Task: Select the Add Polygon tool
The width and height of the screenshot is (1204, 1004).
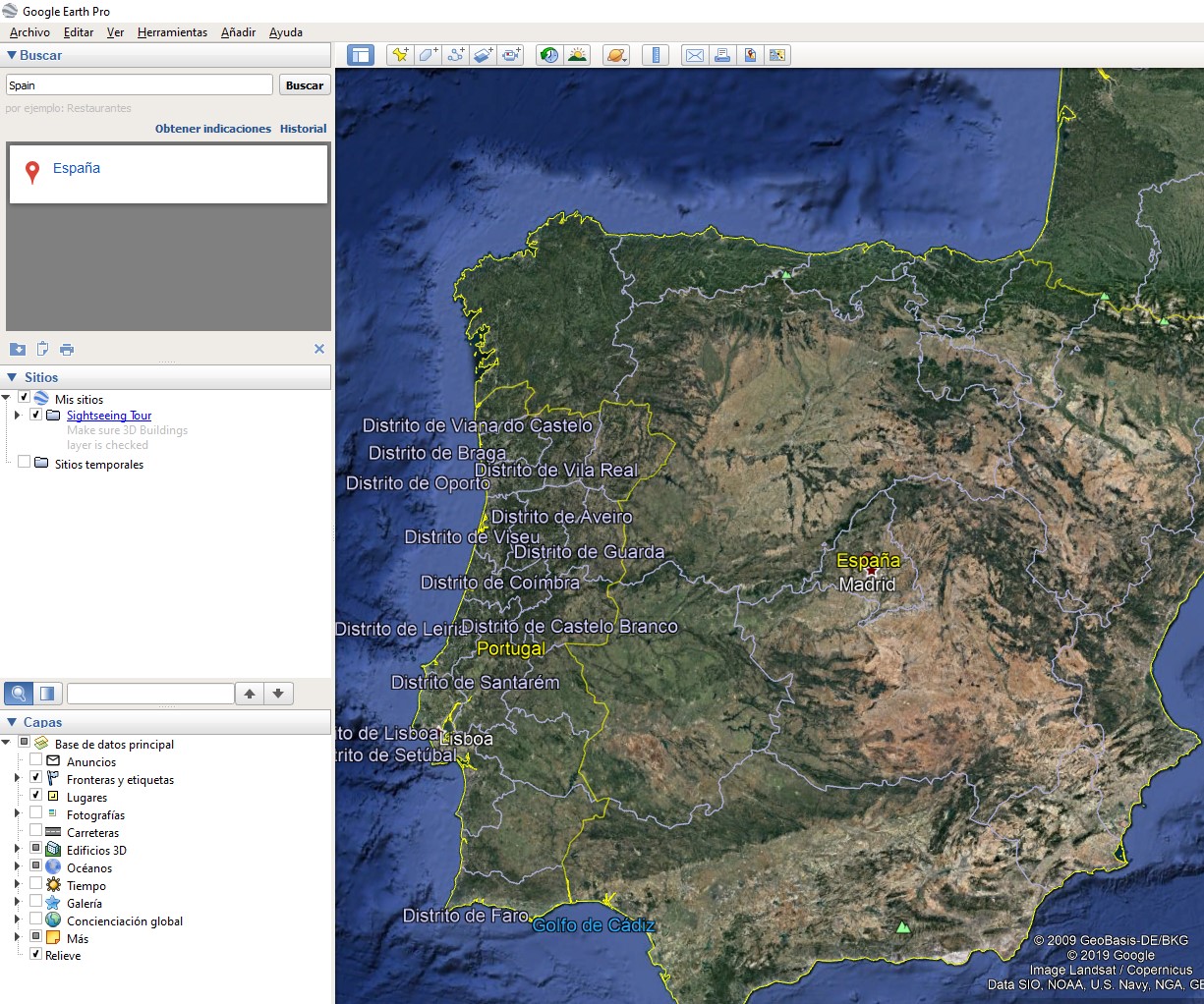Action: 428,55
